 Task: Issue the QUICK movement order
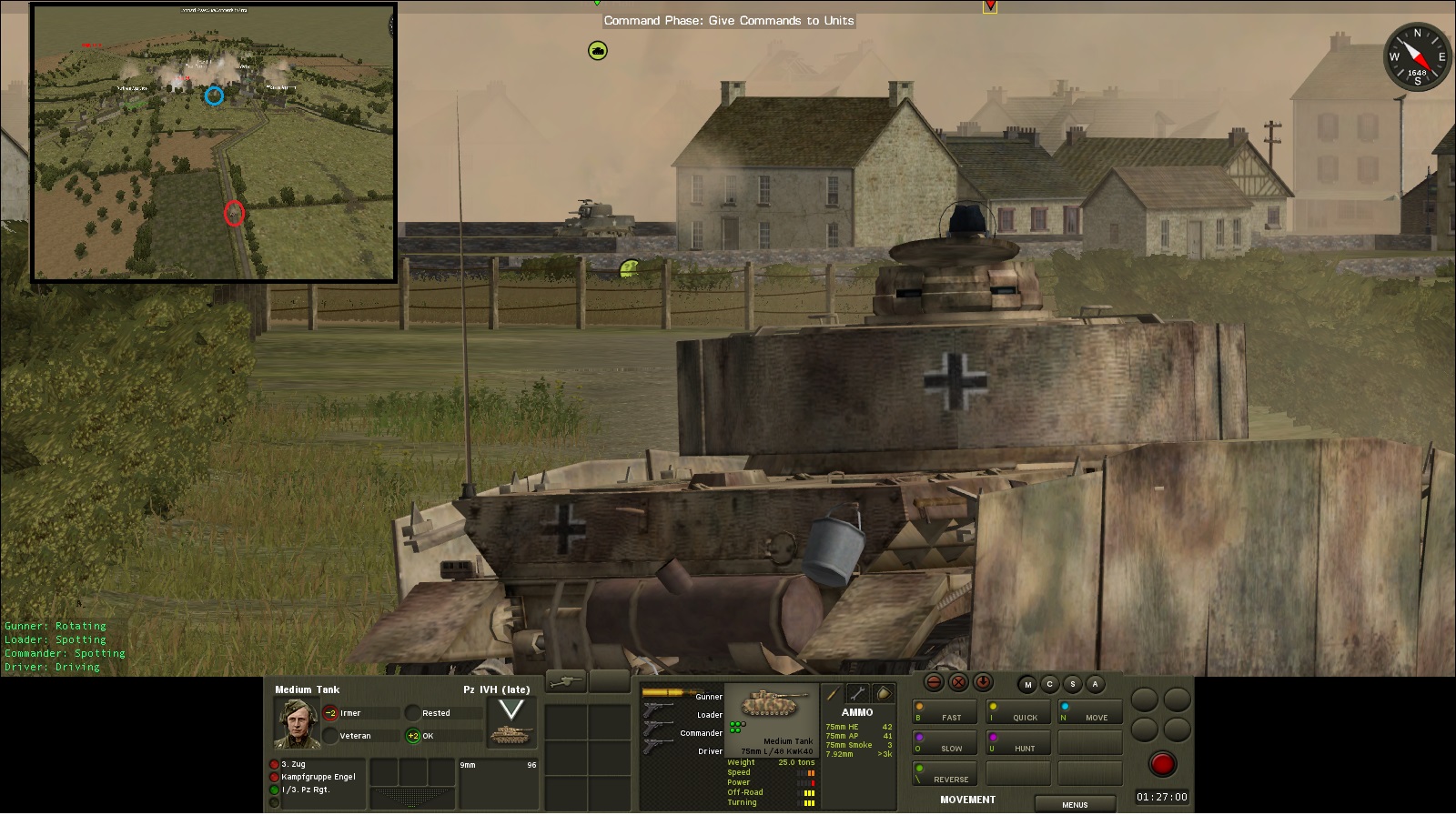click(x=1018, y=712)
